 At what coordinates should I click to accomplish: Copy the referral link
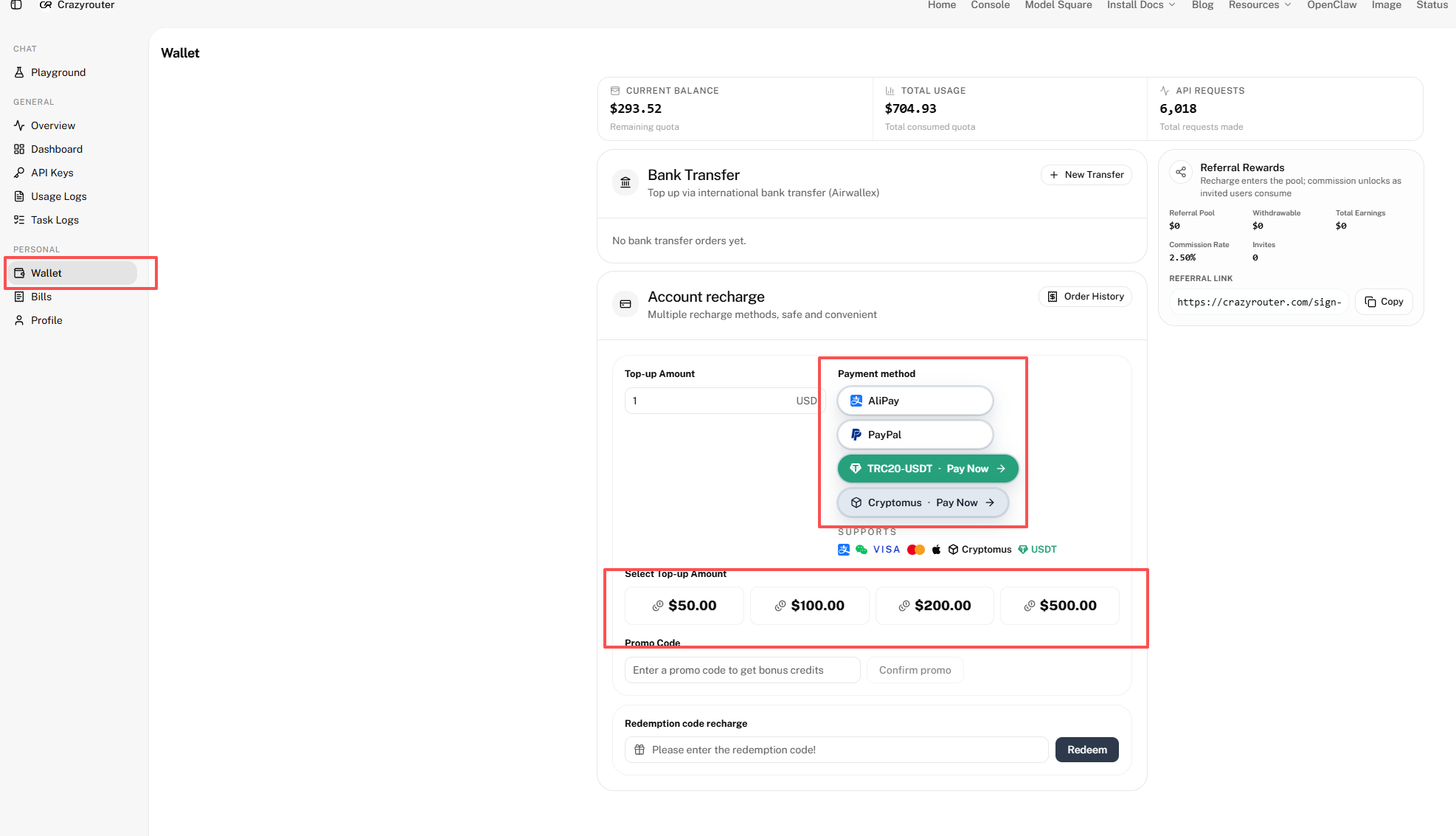1384,302
